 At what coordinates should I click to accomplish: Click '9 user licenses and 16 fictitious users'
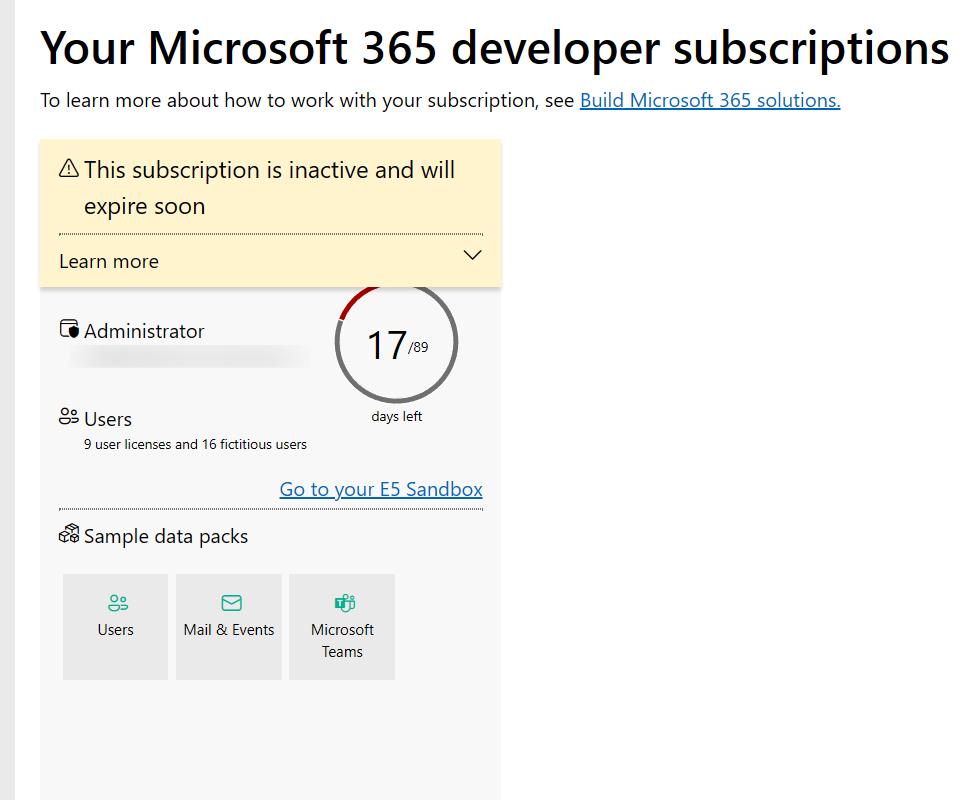click(x=195, y=444)
